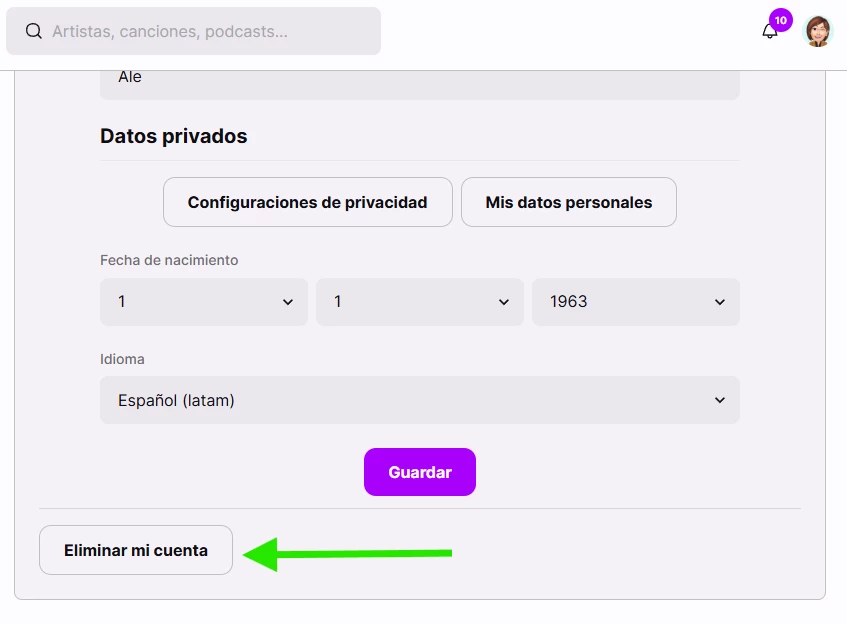The image size is (847, 624).
Task: Expand the birth month dropdown chevron
Action: 503,302
